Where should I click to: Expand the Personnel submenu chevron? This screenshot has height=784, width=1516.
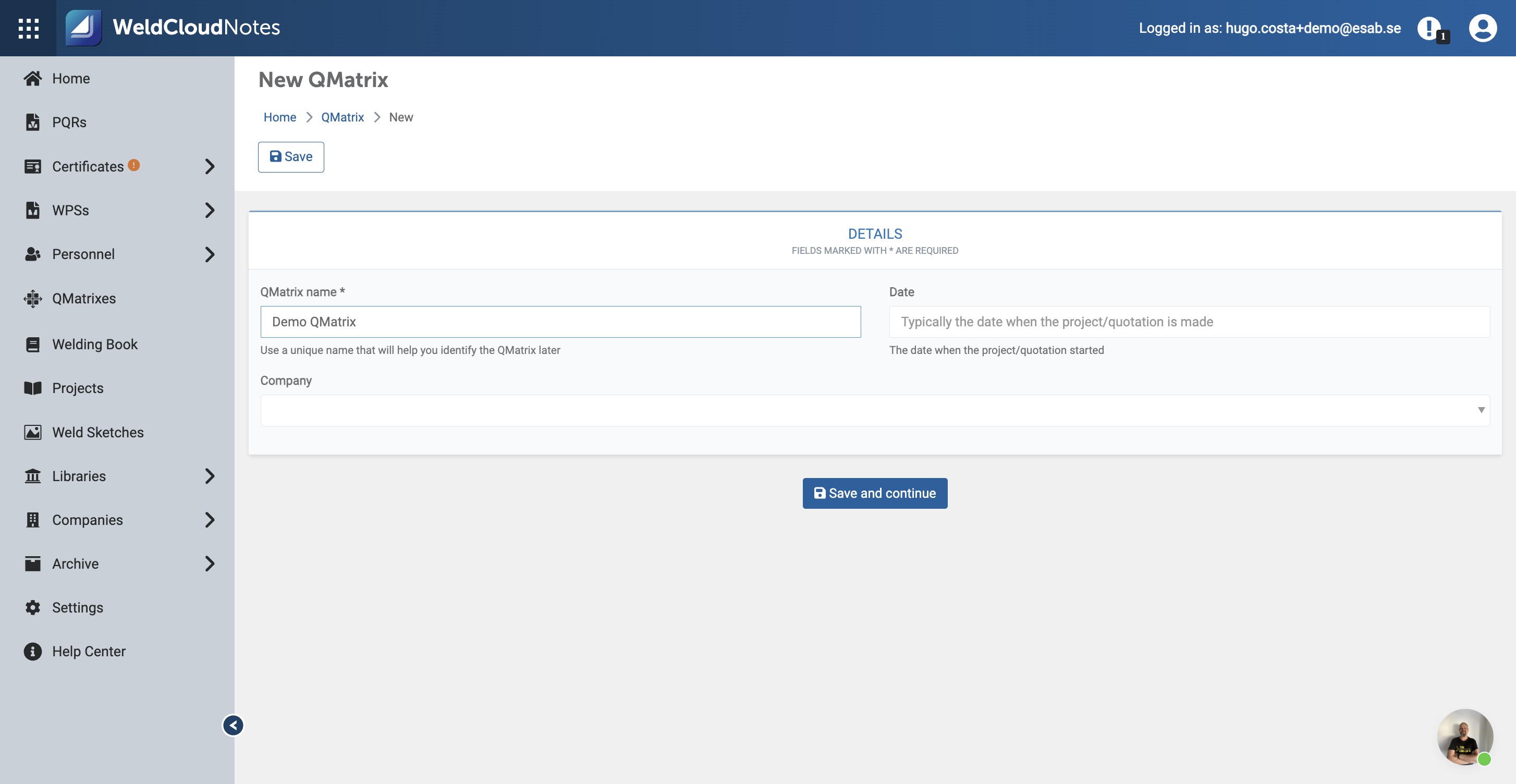pyautogui.click(x=210, y=254)
